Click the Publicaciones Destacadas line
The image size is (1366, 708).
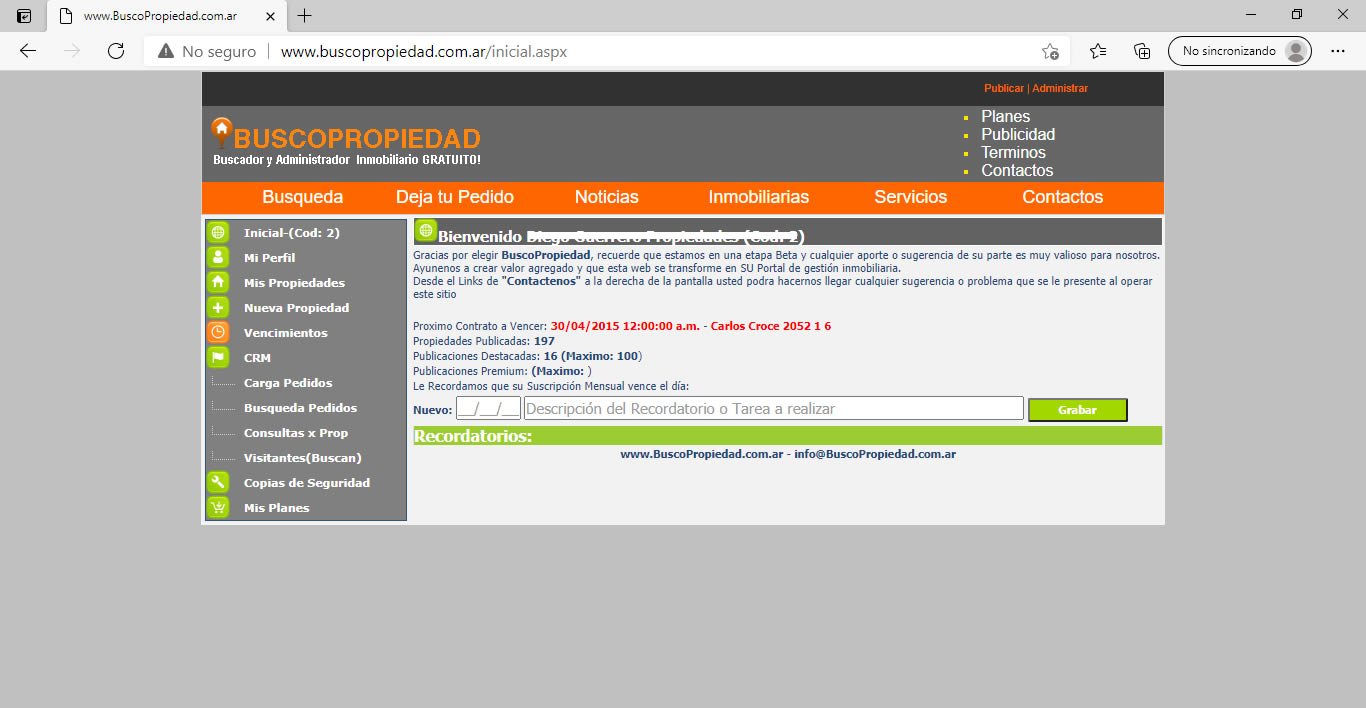coord(528,356)
